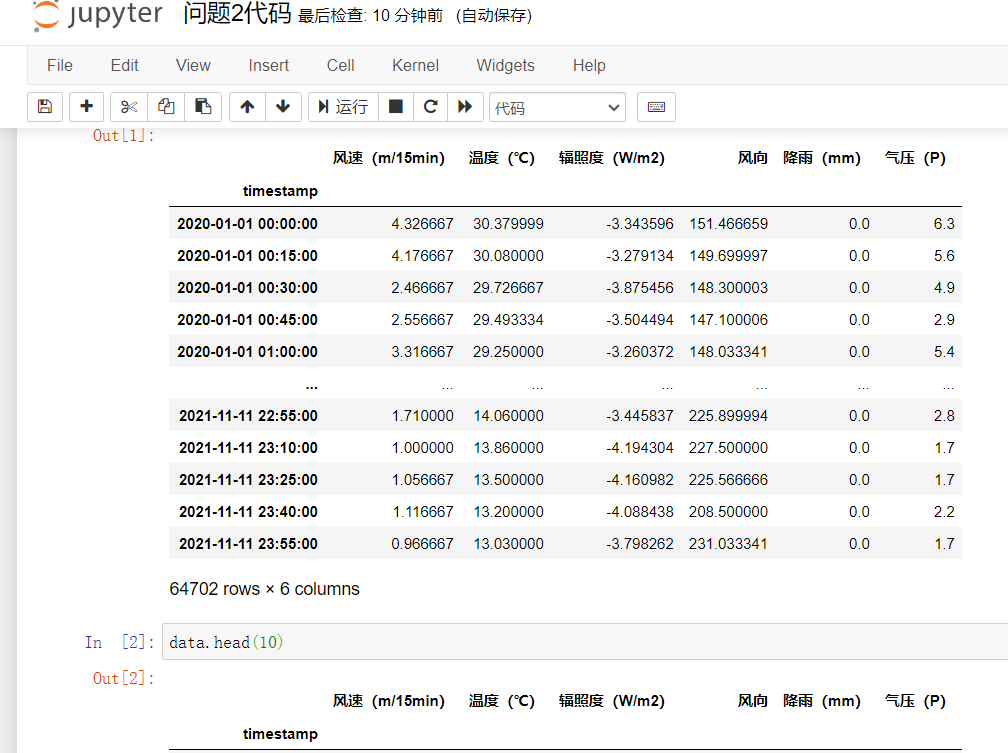The image size is (1008, 753).
Task: Open the Kernel menu
Action: [415, 65]
